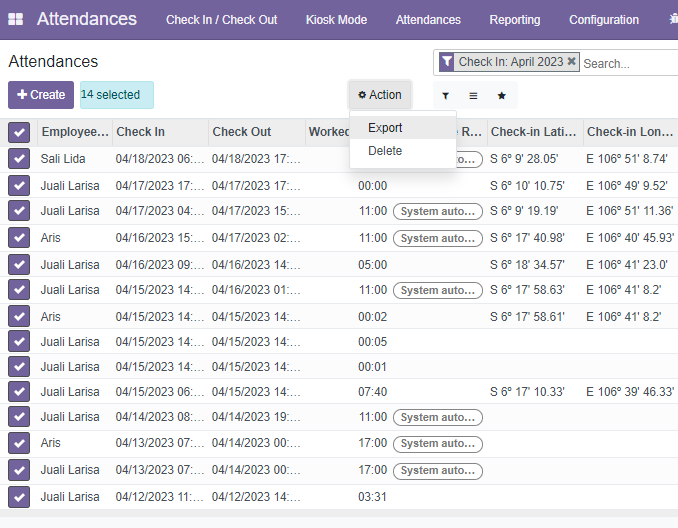Sort by Check-in Longitude column header
The height and width of the screenshot is (528, 678).
tap(630, 131)
